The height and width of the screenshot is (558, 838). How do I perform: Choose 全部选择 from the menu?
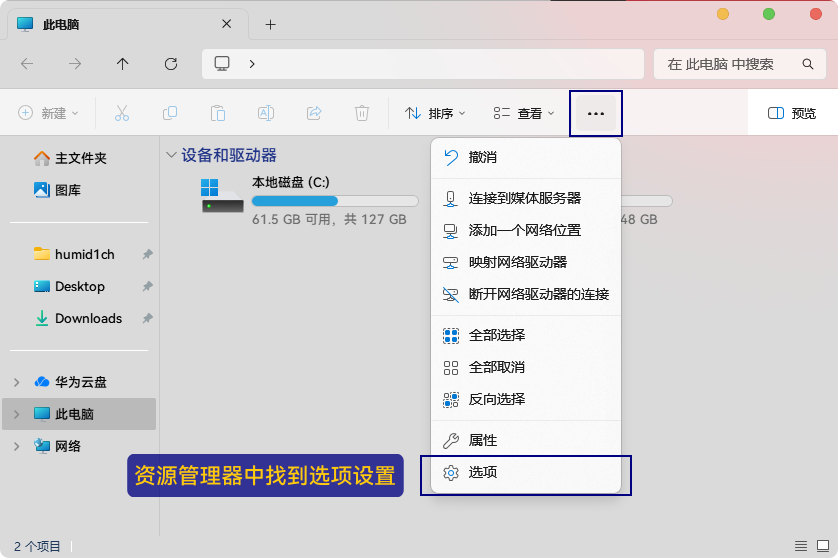click(x=526, y=336)
